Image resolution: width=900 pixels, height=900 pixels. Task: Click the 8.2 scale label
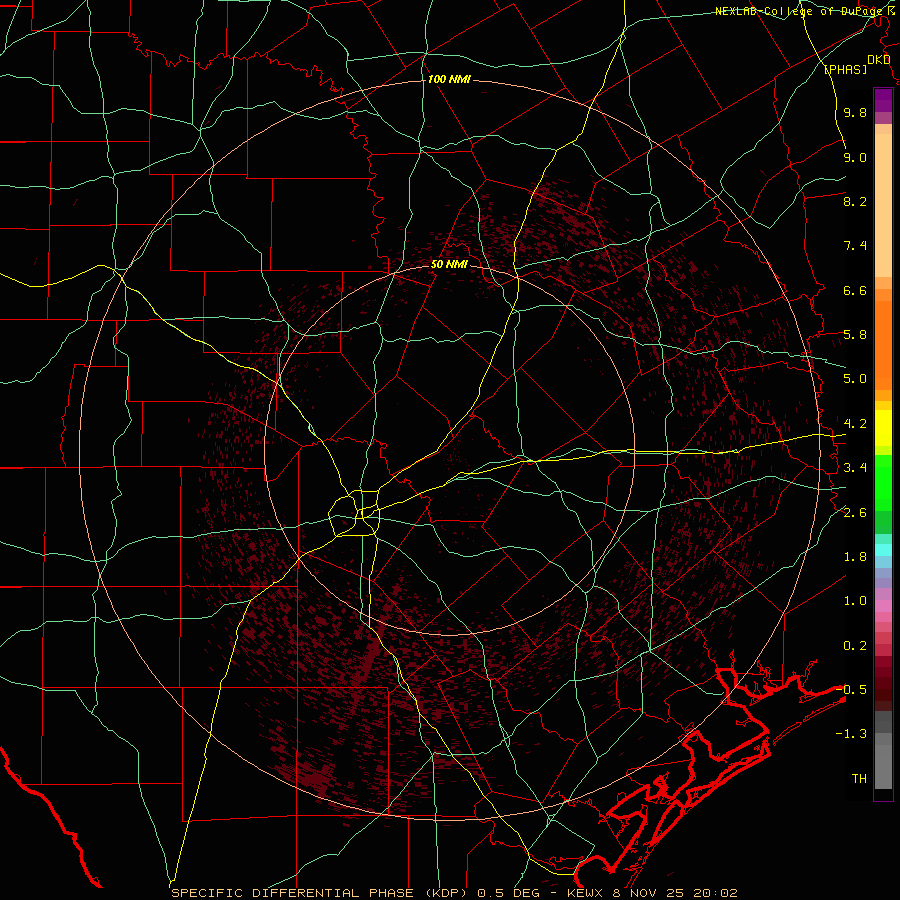point(855,201)
